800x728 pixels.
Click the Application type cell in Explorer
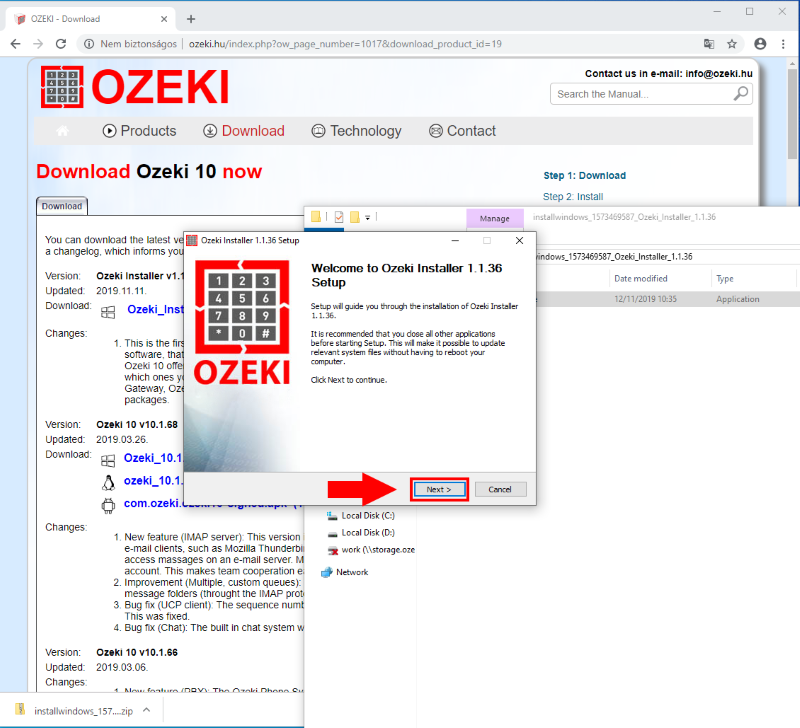click(x=737, y=299)
